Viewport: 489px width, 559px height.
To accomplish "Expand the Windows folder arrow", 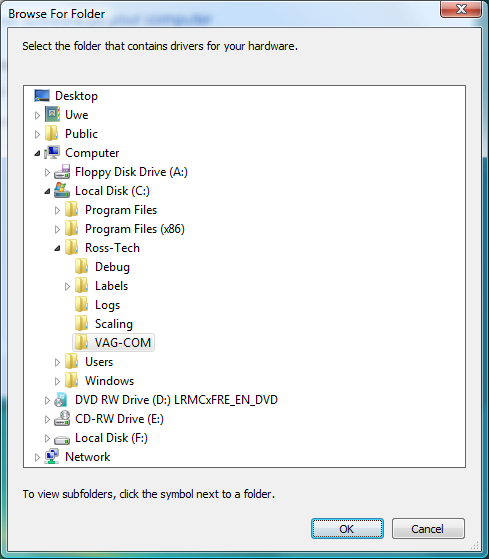I will (57, 381).
